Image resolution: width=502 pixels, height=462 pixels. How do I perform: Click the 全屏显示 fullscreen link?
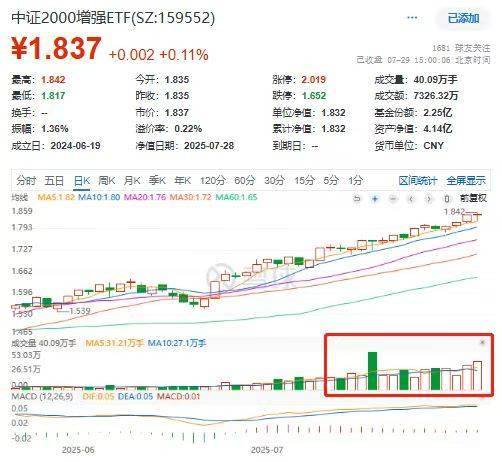click(466, 181)
